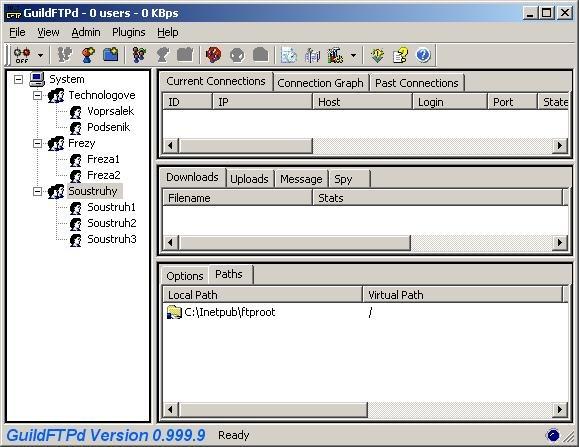Click the Login column header
This screenshot has width=579, height=447.
450,102
